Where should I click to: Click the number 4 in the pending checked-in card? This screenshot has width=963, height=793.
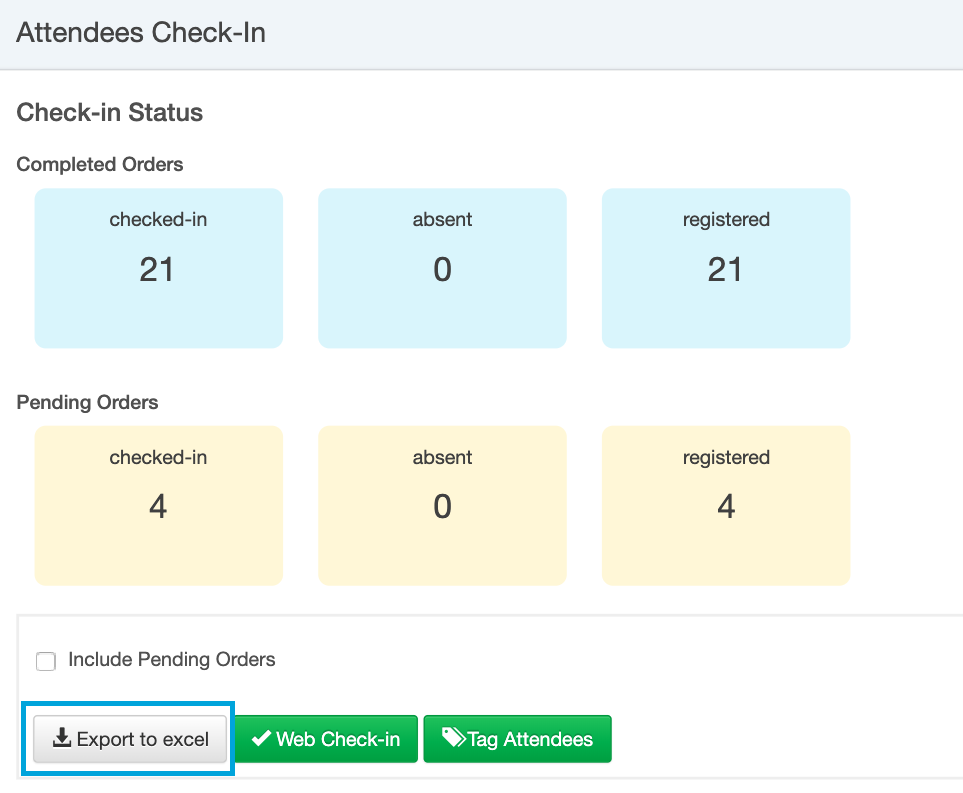click(158, 507)
